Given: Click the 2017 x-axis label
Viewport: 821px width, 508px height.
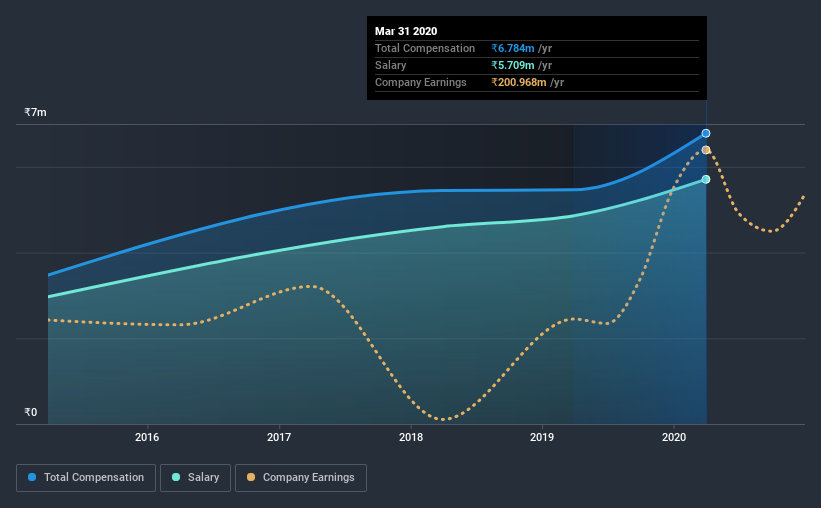Looking at the screenshot, I should pyautogui.click(x=279, y=437).
